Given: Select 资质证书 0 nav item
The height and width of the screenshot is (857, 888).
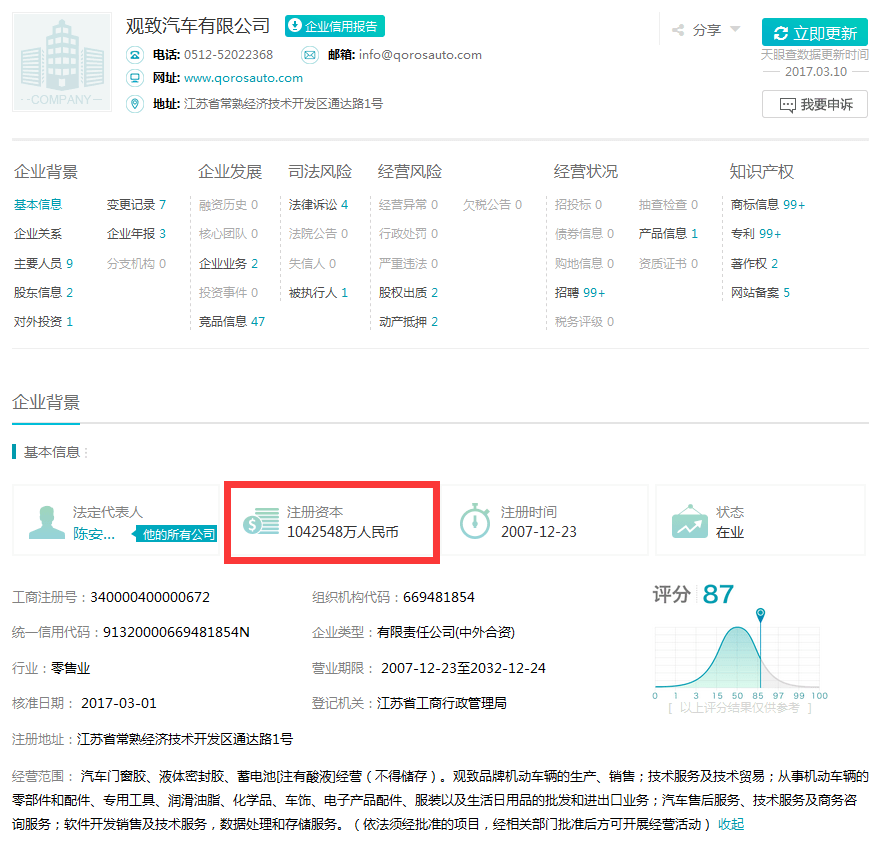Looking at the screenshot, I should [x=668, y=263].
